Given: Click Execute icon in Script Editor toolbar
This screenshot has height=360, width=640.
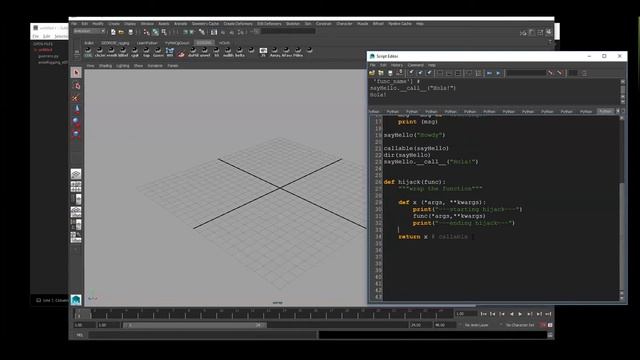Looking at the screenshot, I should pyautogui.click(x=498, y=73).
